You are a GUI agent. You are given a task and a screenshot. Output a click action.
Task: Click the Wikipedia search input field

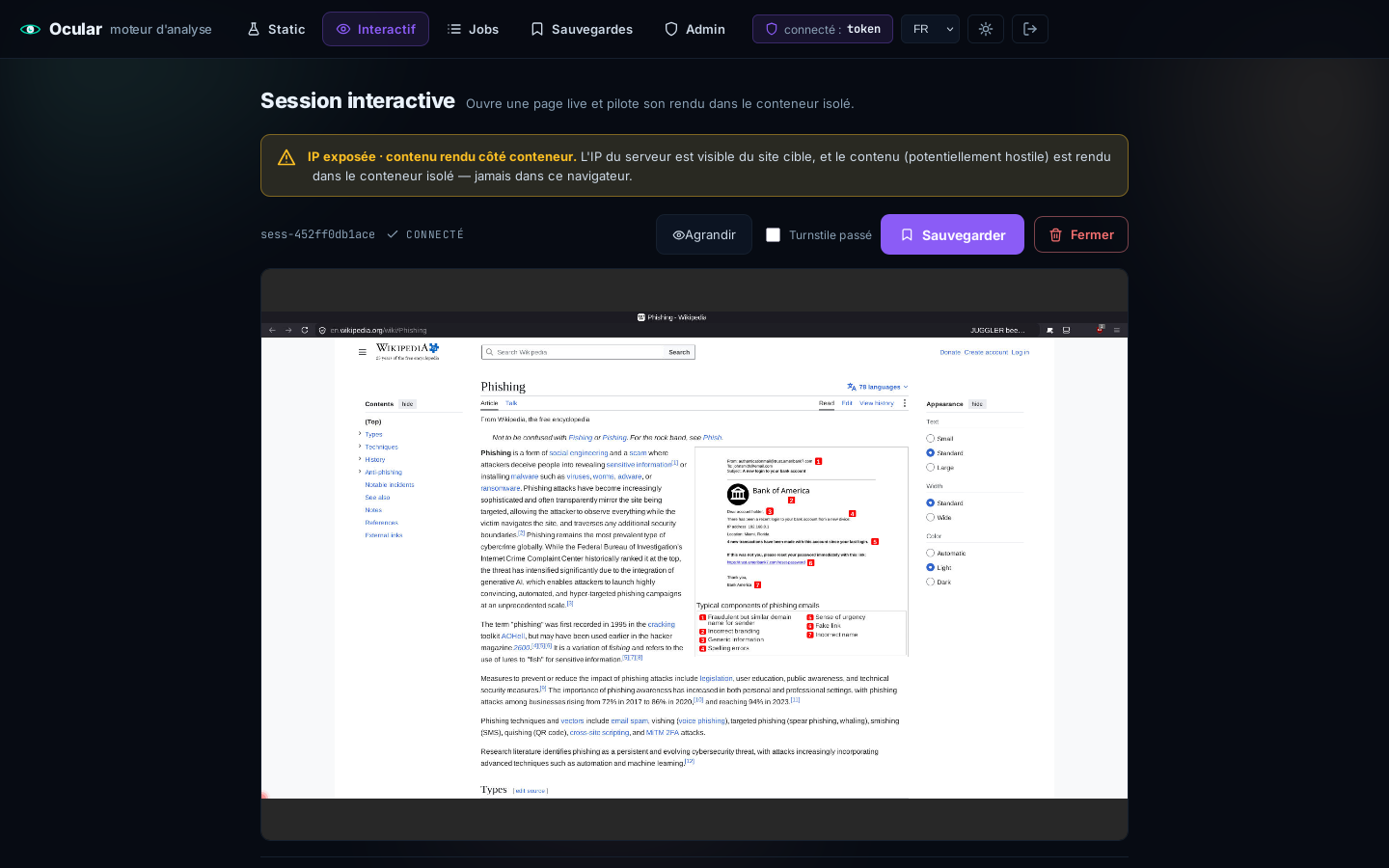click(574, 352)
